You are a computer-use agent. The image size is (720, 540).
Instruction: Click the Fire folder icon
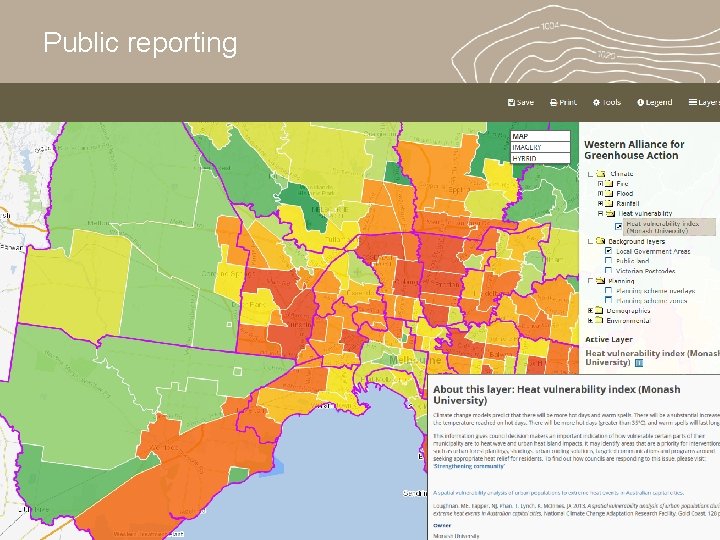[609, 184]
